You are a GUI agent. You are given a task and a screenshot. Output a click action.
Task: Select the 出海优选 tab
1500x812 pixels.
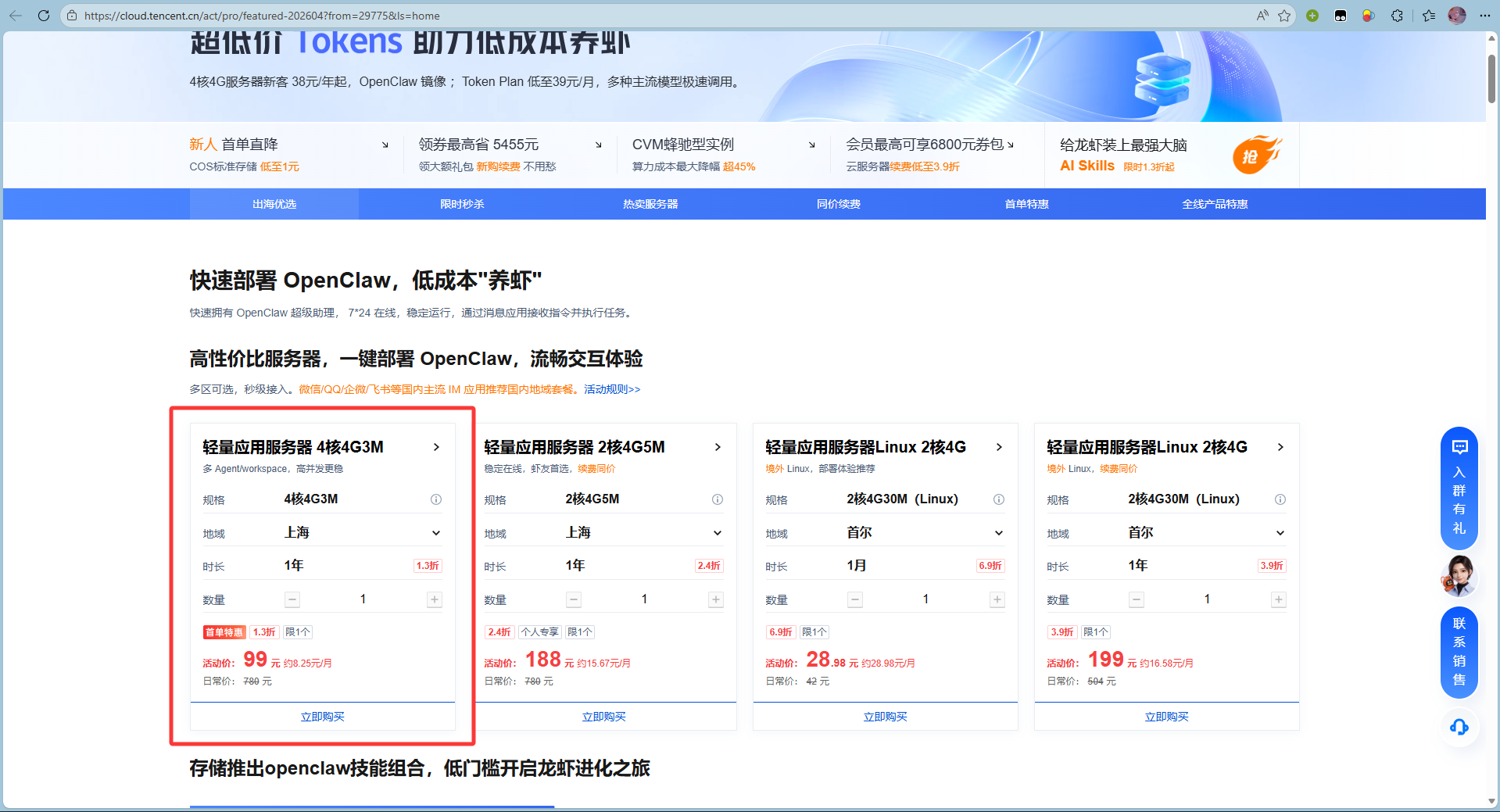pos(274,204)
